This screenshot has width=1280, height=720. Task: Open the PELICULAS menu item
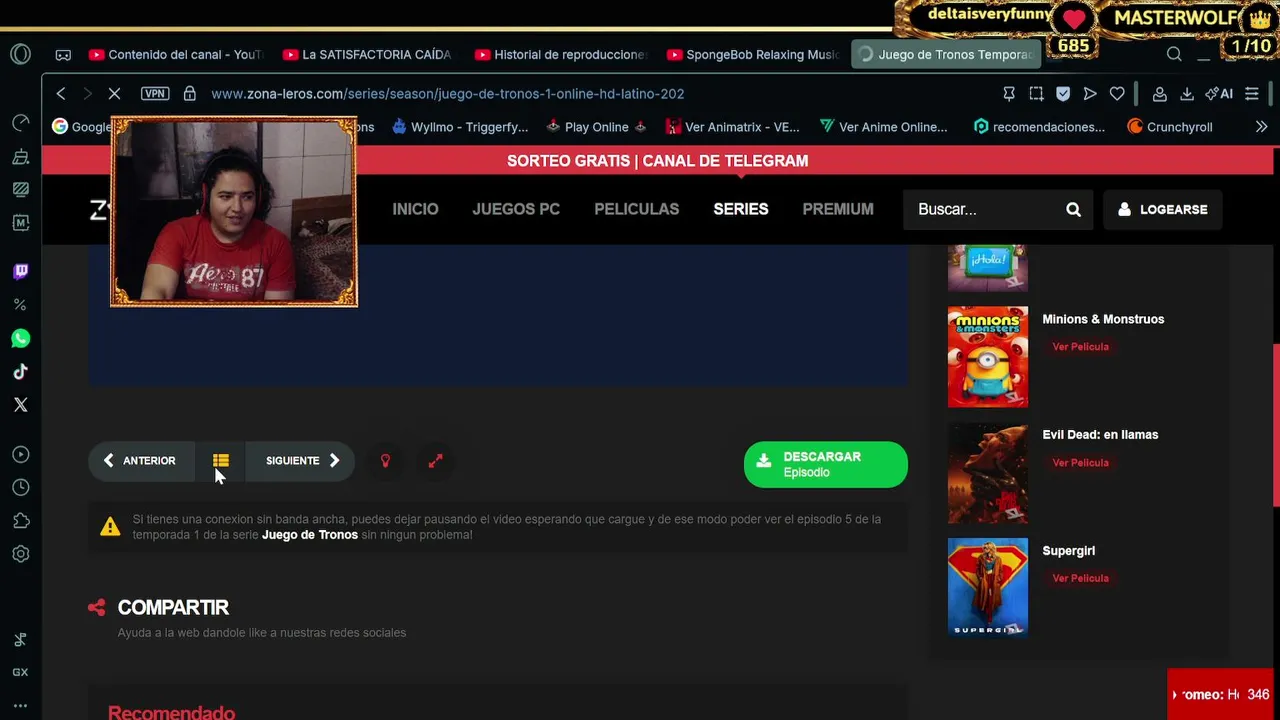pyautogui.click(x=637, y=209)
